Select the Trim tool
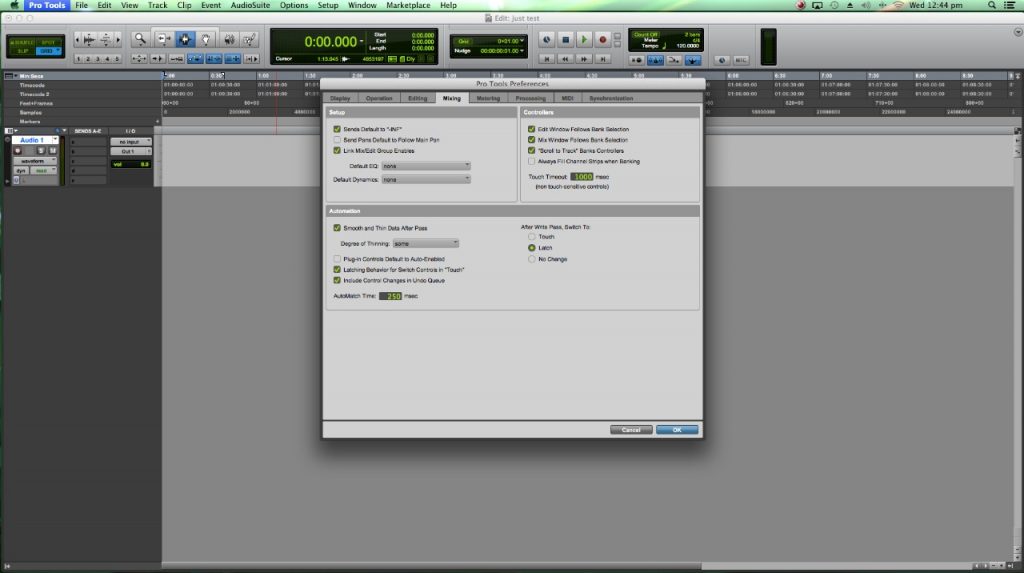 (x=165, y=40)
